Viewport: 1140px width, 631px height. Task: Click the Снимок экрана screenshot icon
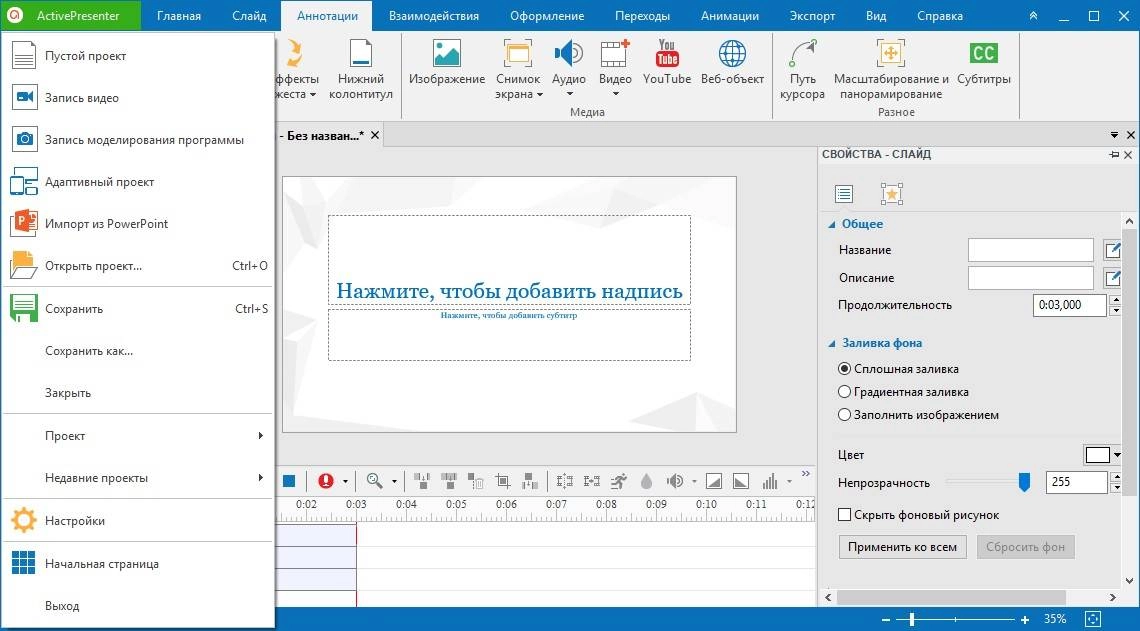[518, 55]
